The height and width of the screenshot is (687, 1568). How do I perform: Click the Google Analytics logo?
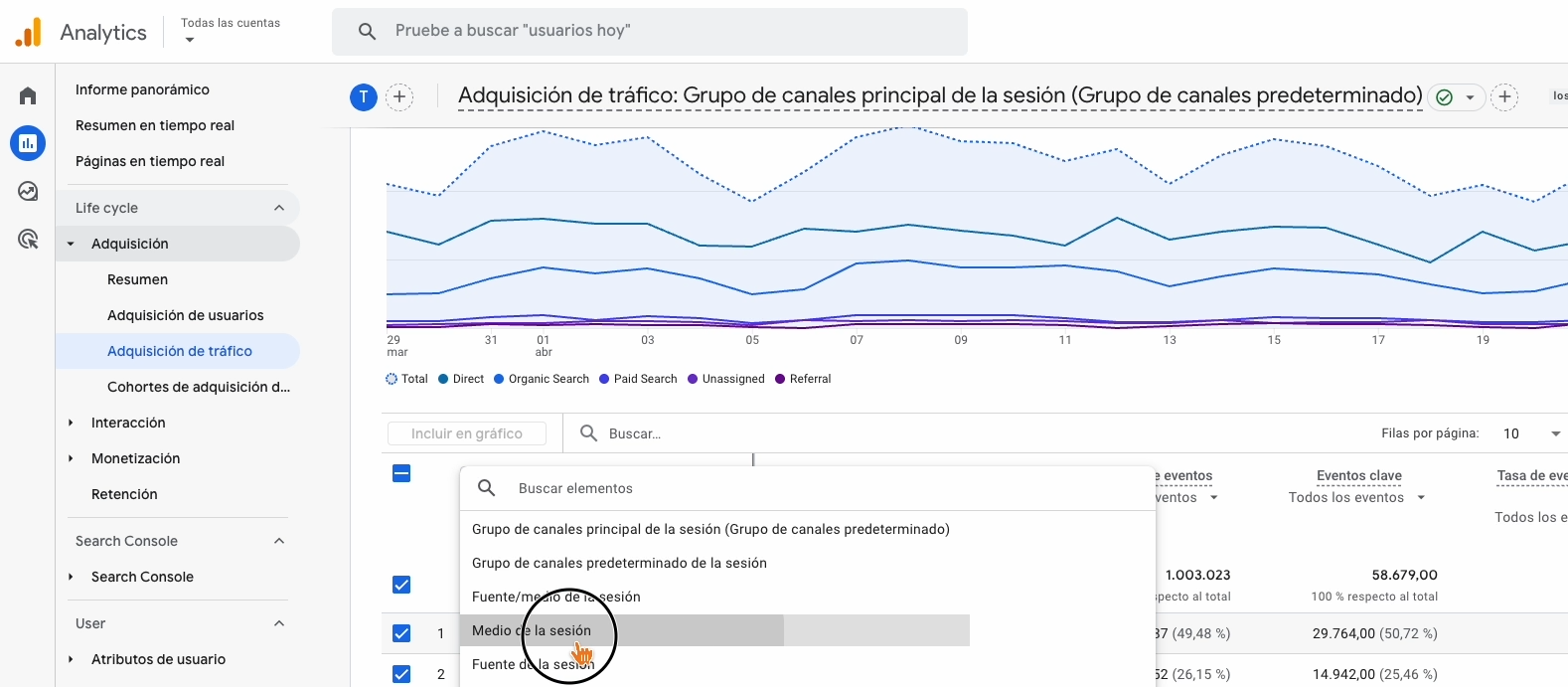tap(29, 32)
